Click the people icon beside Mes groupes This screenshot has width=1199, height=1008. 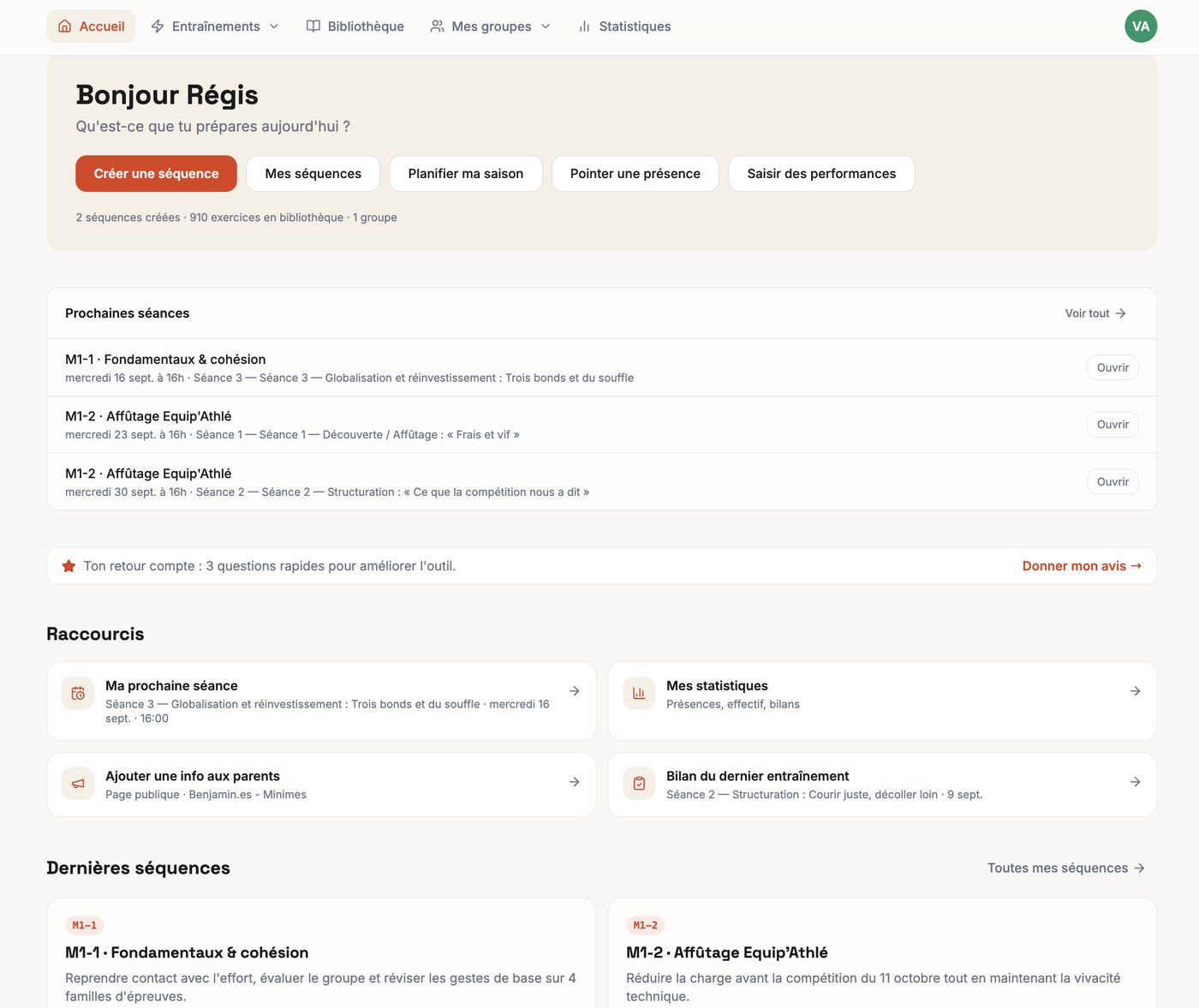tap(437, 27)
